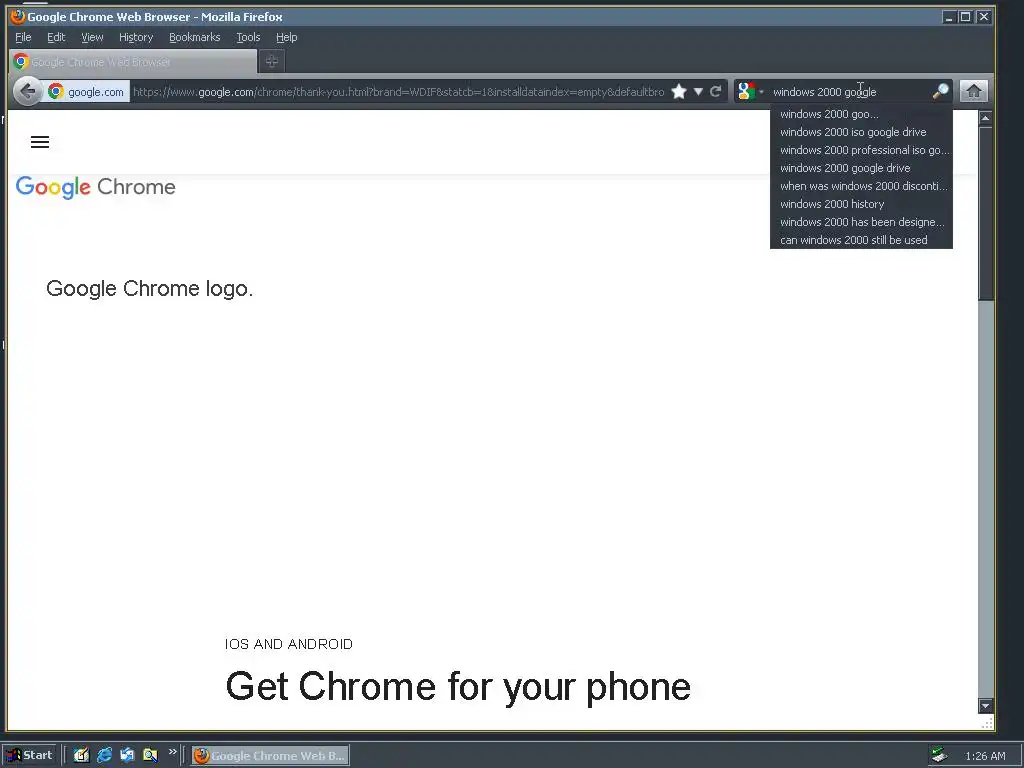Open the History menu
The height and width of the screenshot is (768, 1024).
pyautogui.click(x=136, y=37)
